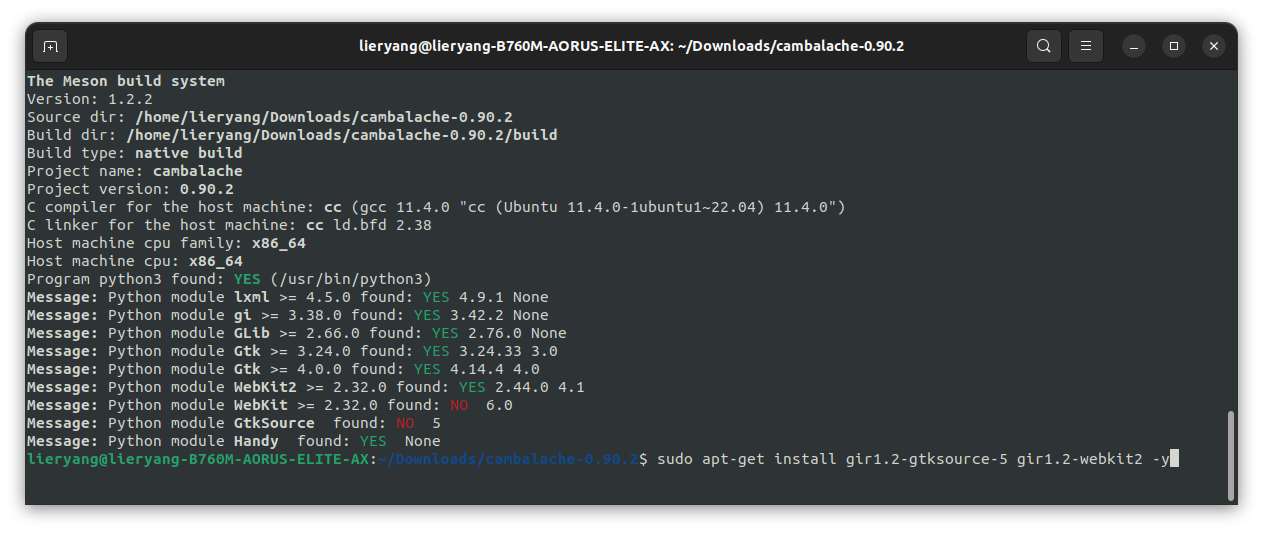Minimize the terminal window
The width and height of the screenshot is (1263, 533).
pyautogui.click(x=1133, y=46)
